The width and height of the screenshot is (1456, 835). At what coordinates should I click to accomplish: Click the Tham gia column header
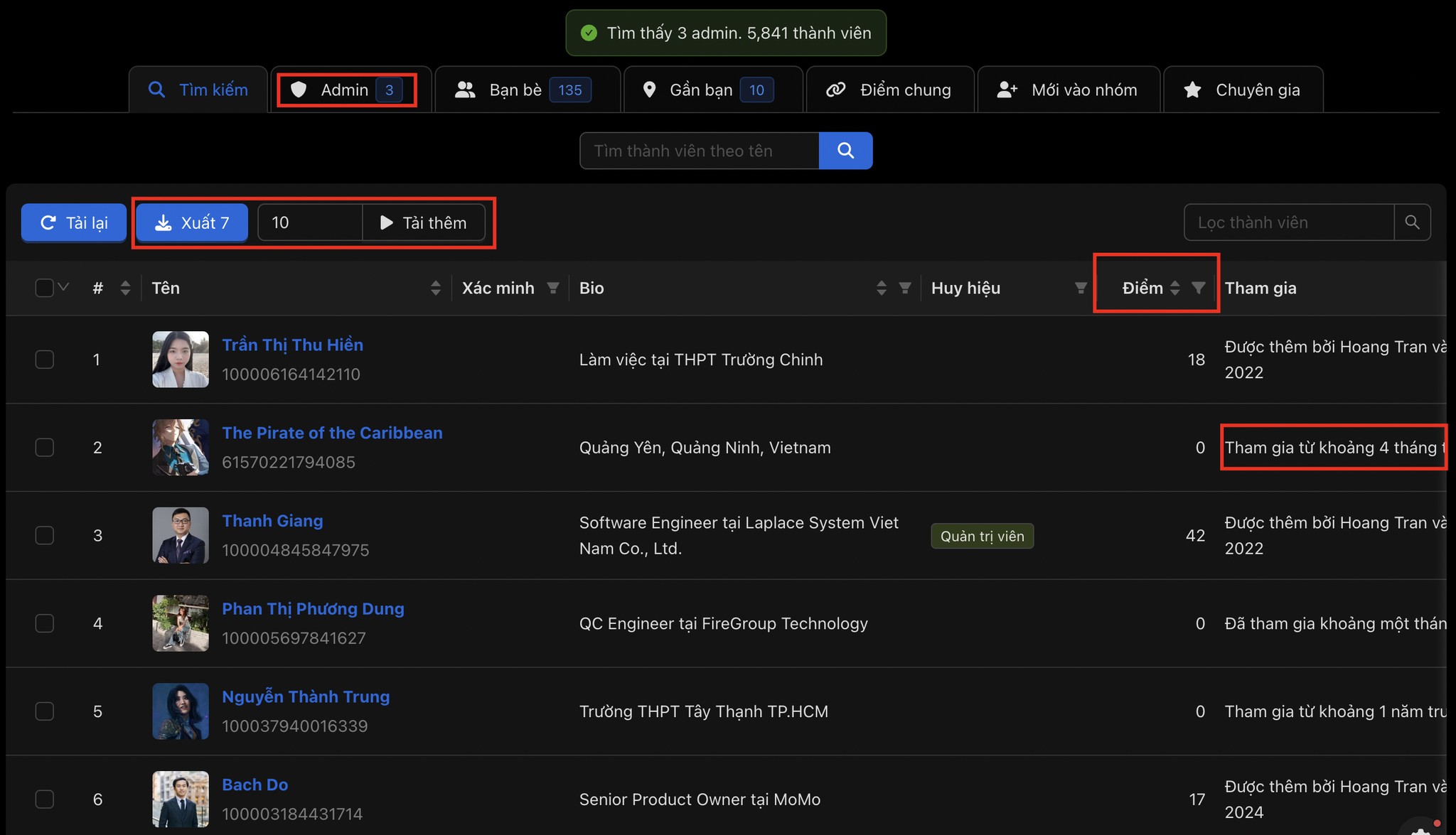point(1260,288)
